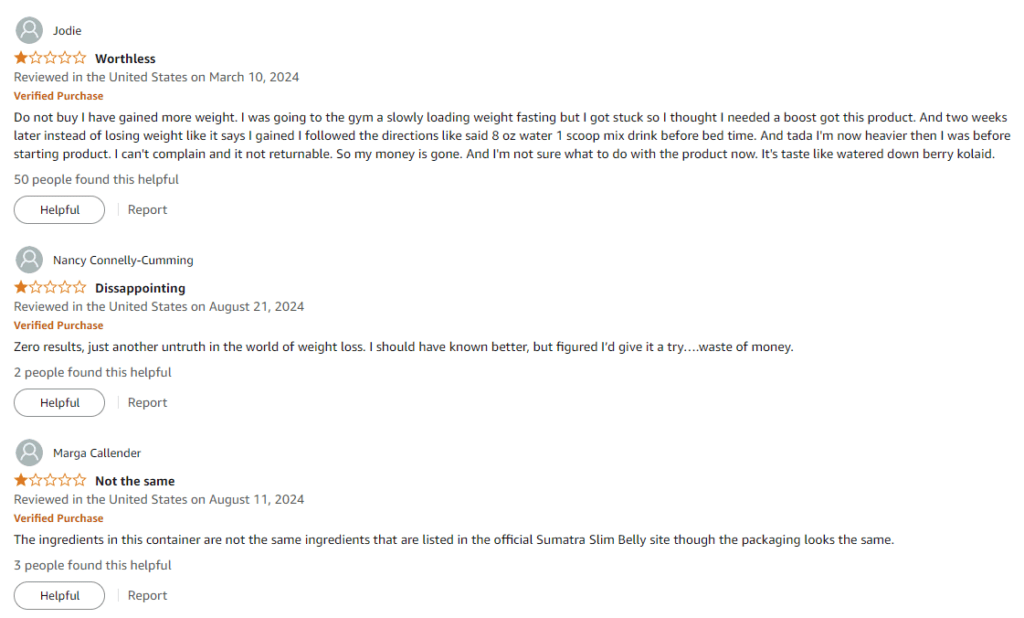The height and width of the screenshot is (618, 1024).
Task: Click the star rating on Dissappointing review
Action: pos(50,288)
